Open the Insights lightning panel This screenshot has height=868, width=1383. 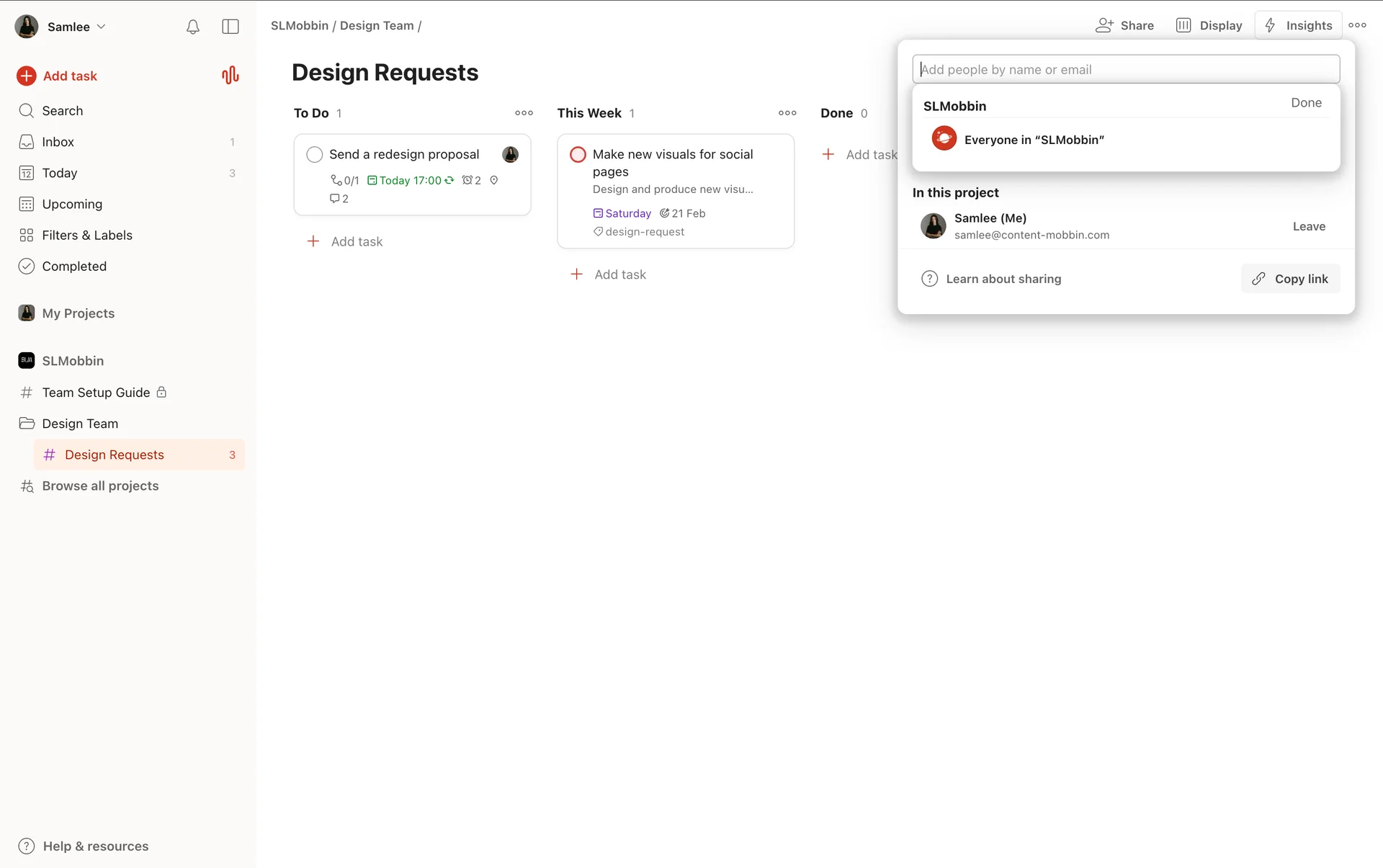(x=1298, y=25)
